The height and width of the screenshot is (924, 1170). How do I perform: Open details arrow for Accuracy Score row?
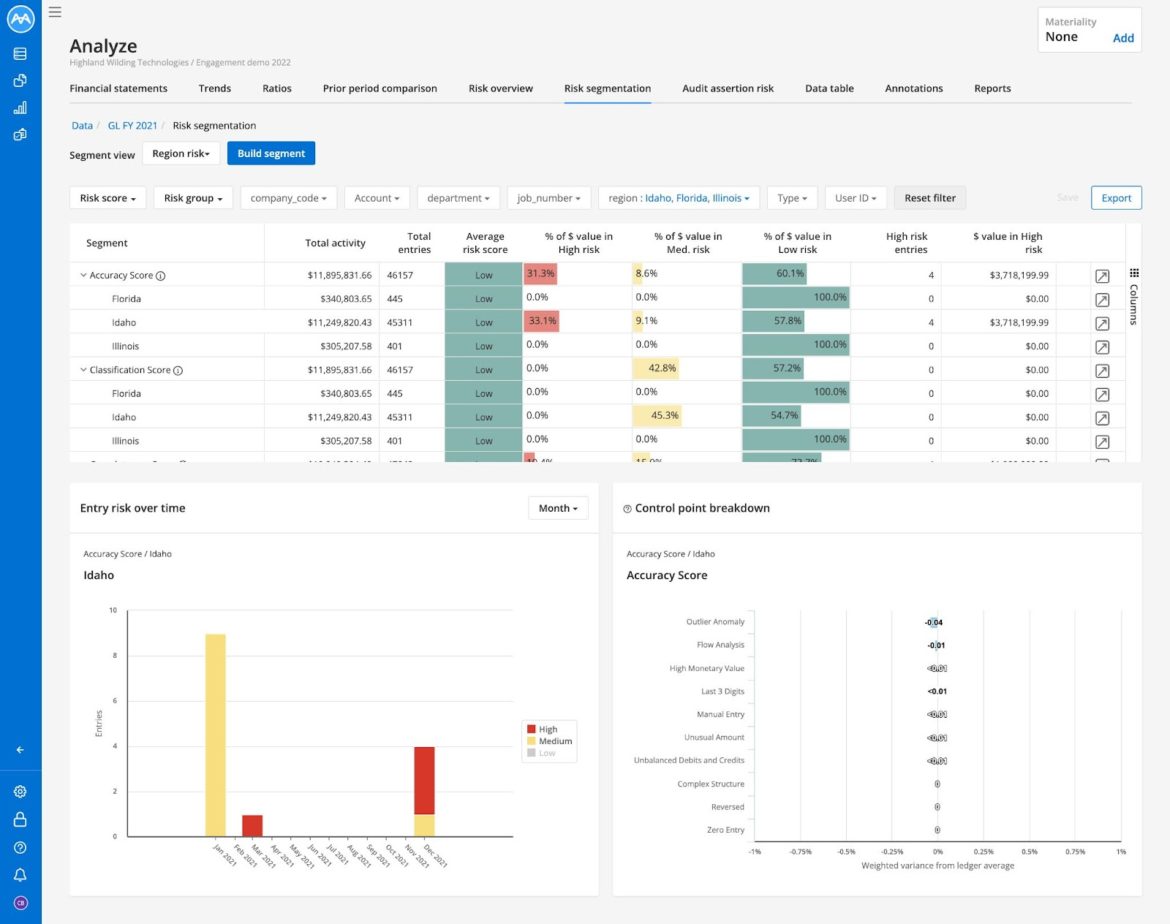pyautogui.click(x=1102, y=276)
